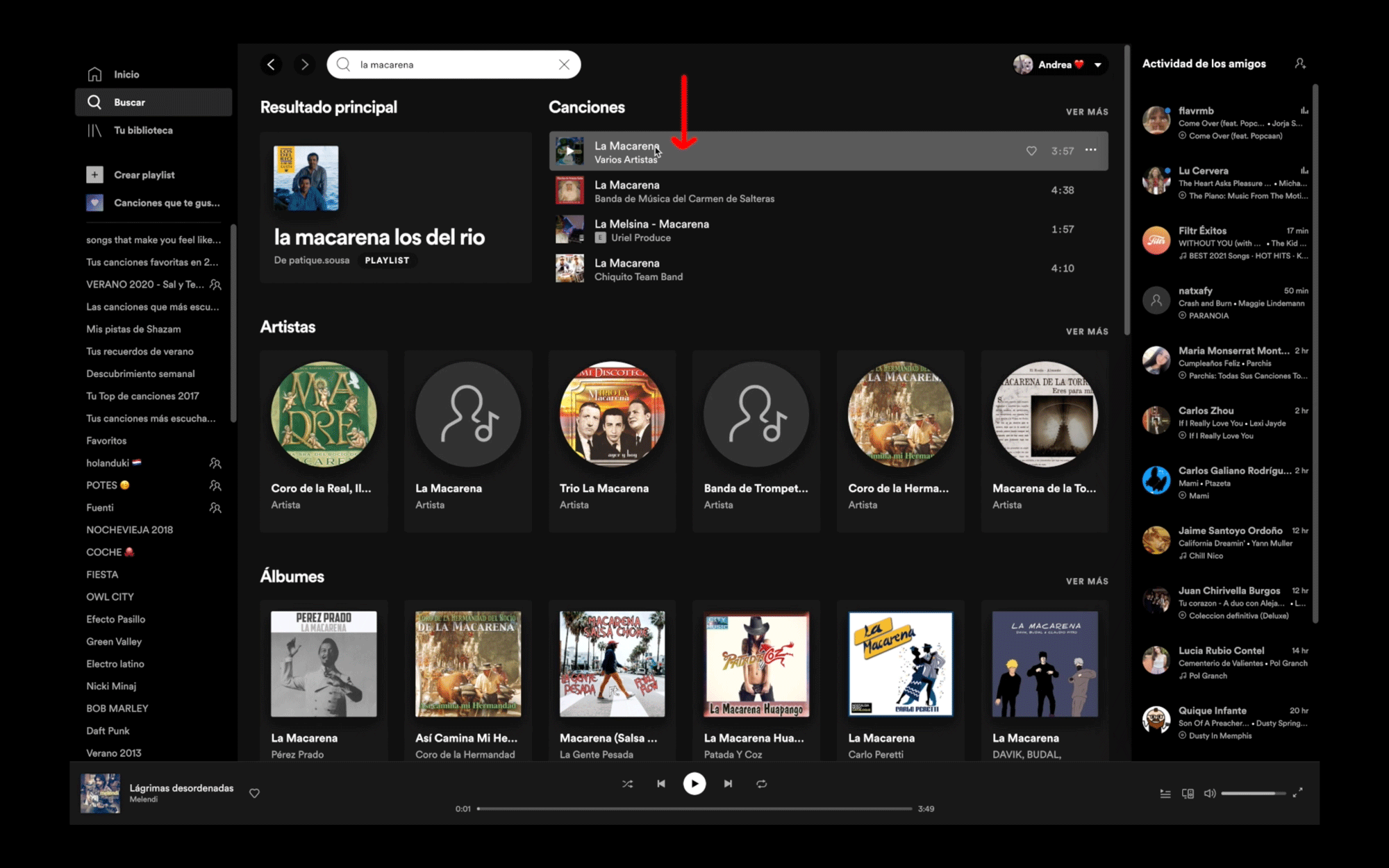Open the play queue icon
Image resolution: width=1389 pixels, height=868 pixels.
click(1165, 793)
